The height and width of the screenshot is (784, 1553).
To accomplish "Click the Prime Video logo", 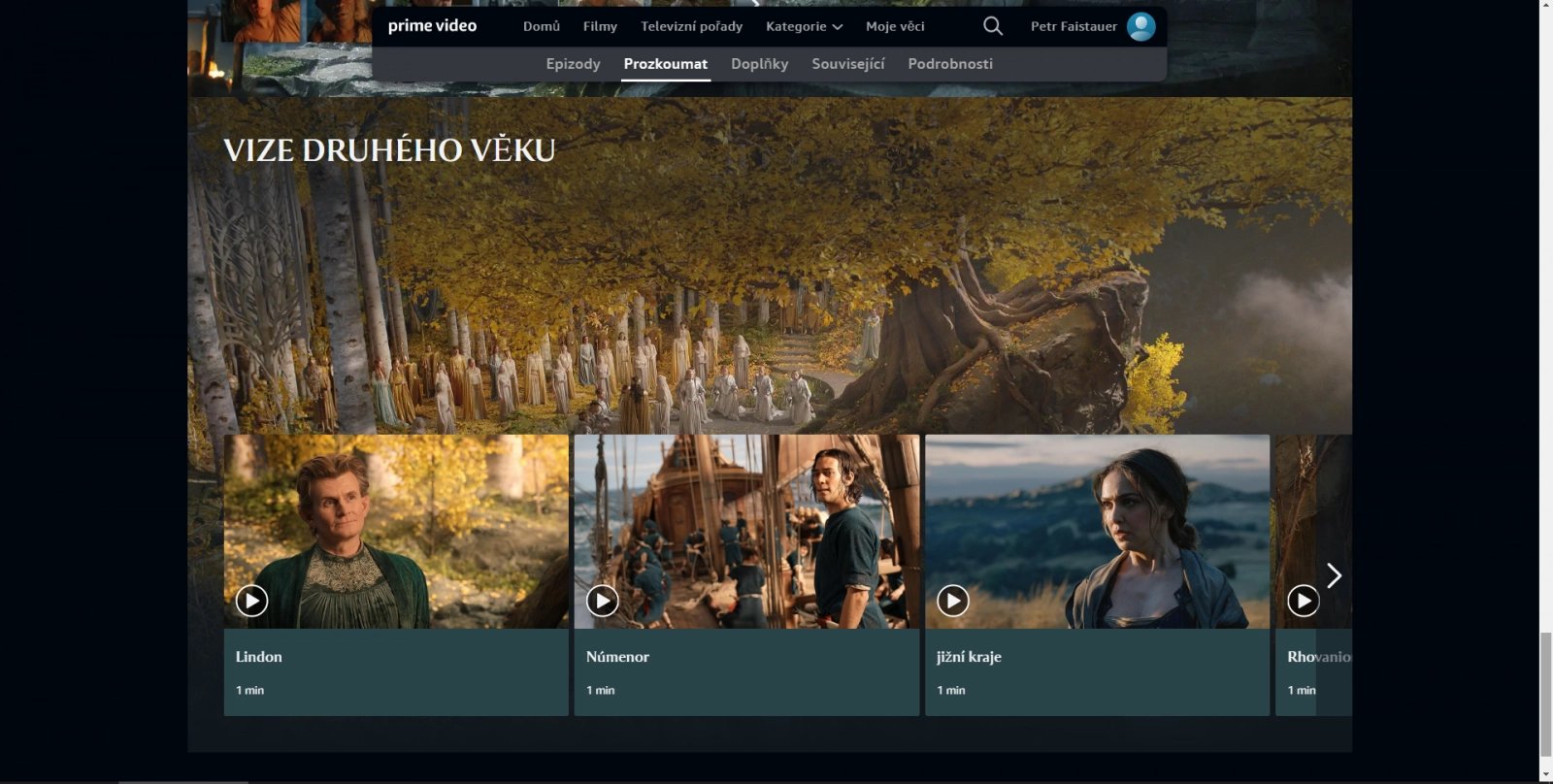I will click(432, 26).
